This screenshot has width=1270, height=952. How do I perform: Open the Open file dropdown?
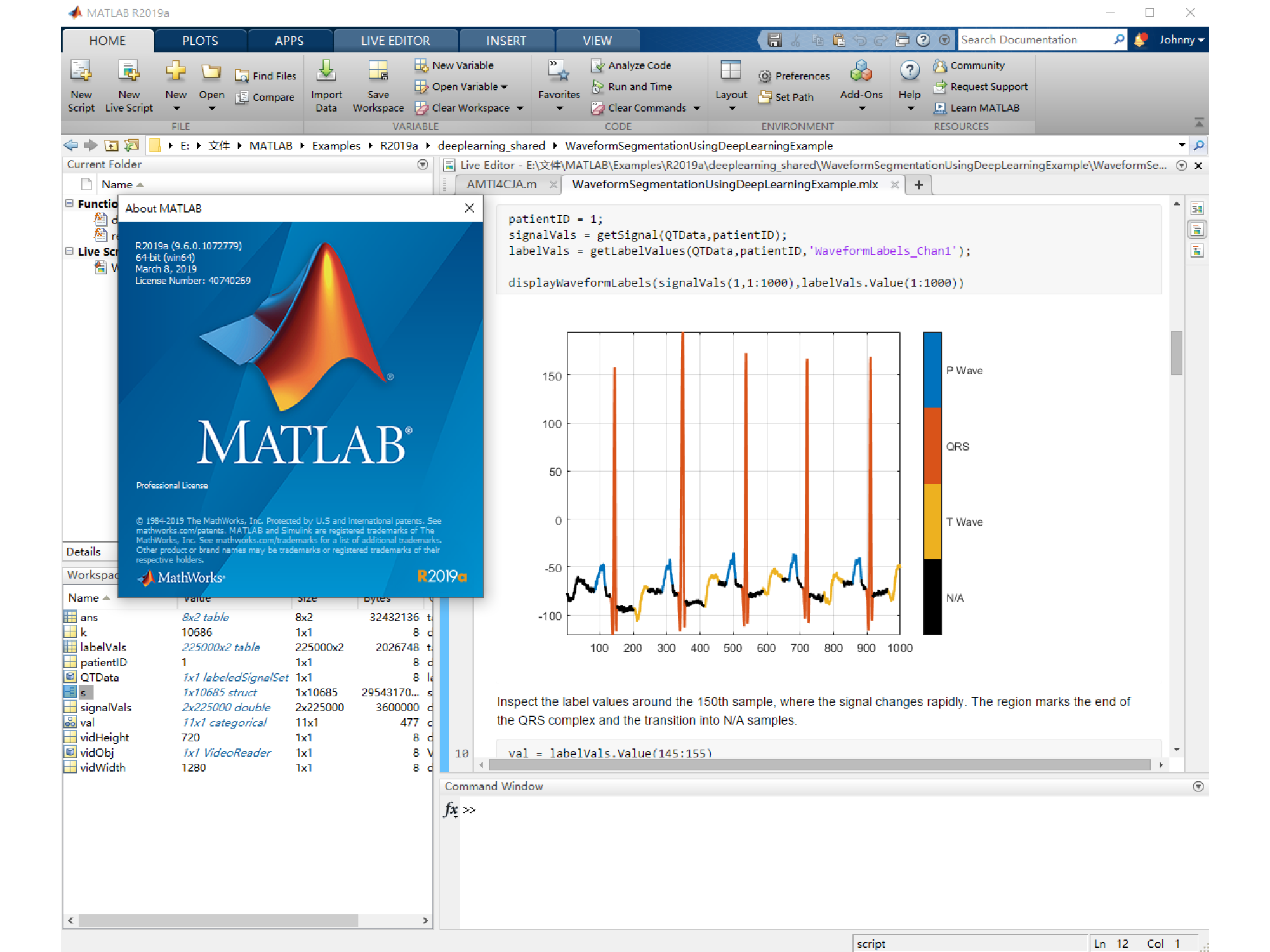coord(211,109)
